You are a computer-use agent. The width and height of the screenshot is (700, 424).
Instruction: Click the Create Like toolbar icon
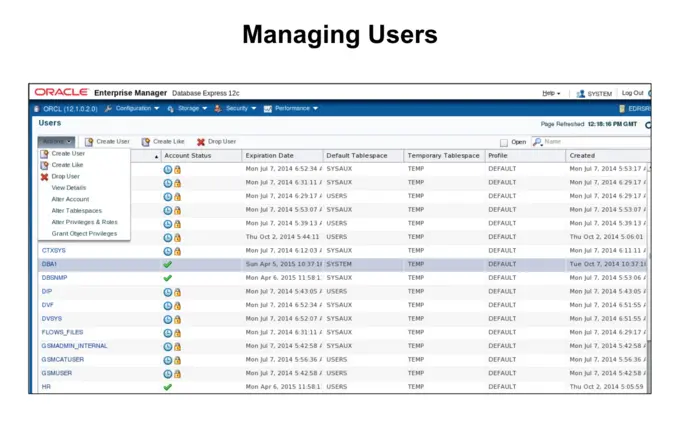[146, 142]
